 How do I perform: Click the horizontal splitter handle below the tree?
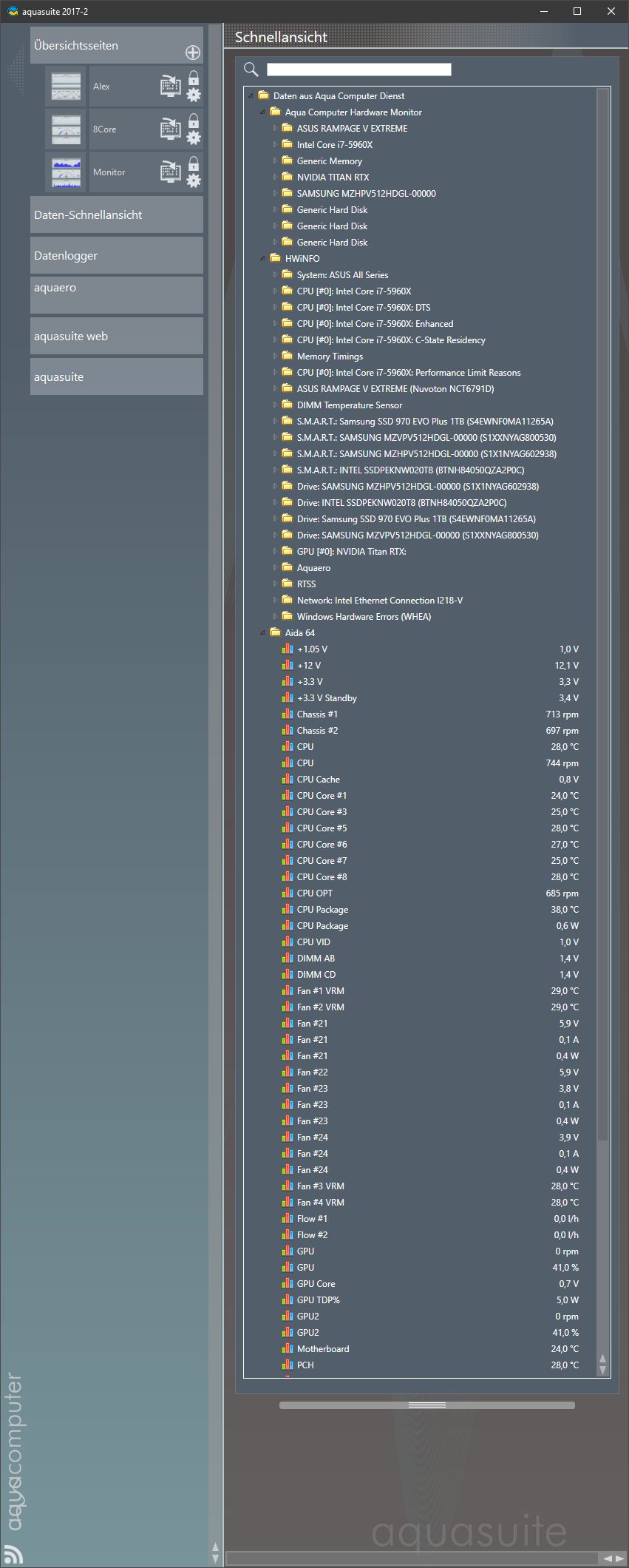coord(427,1405)
